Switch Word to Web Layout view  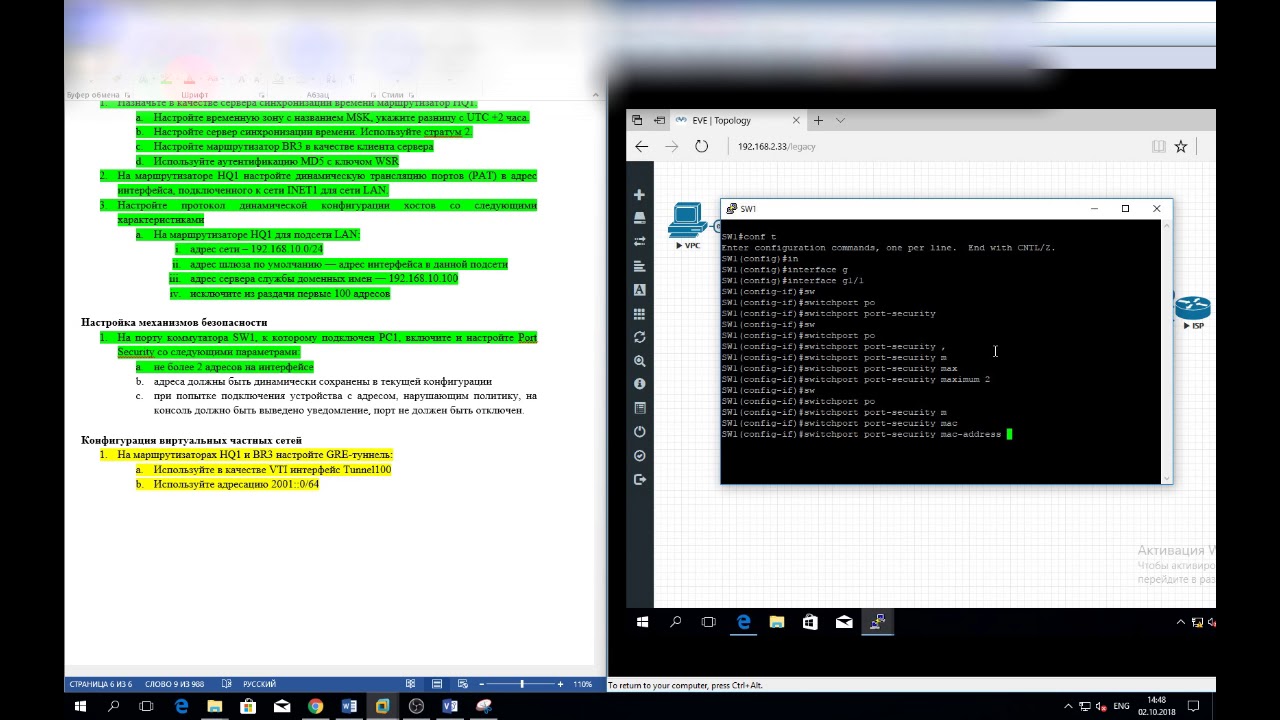pos(463,684)
